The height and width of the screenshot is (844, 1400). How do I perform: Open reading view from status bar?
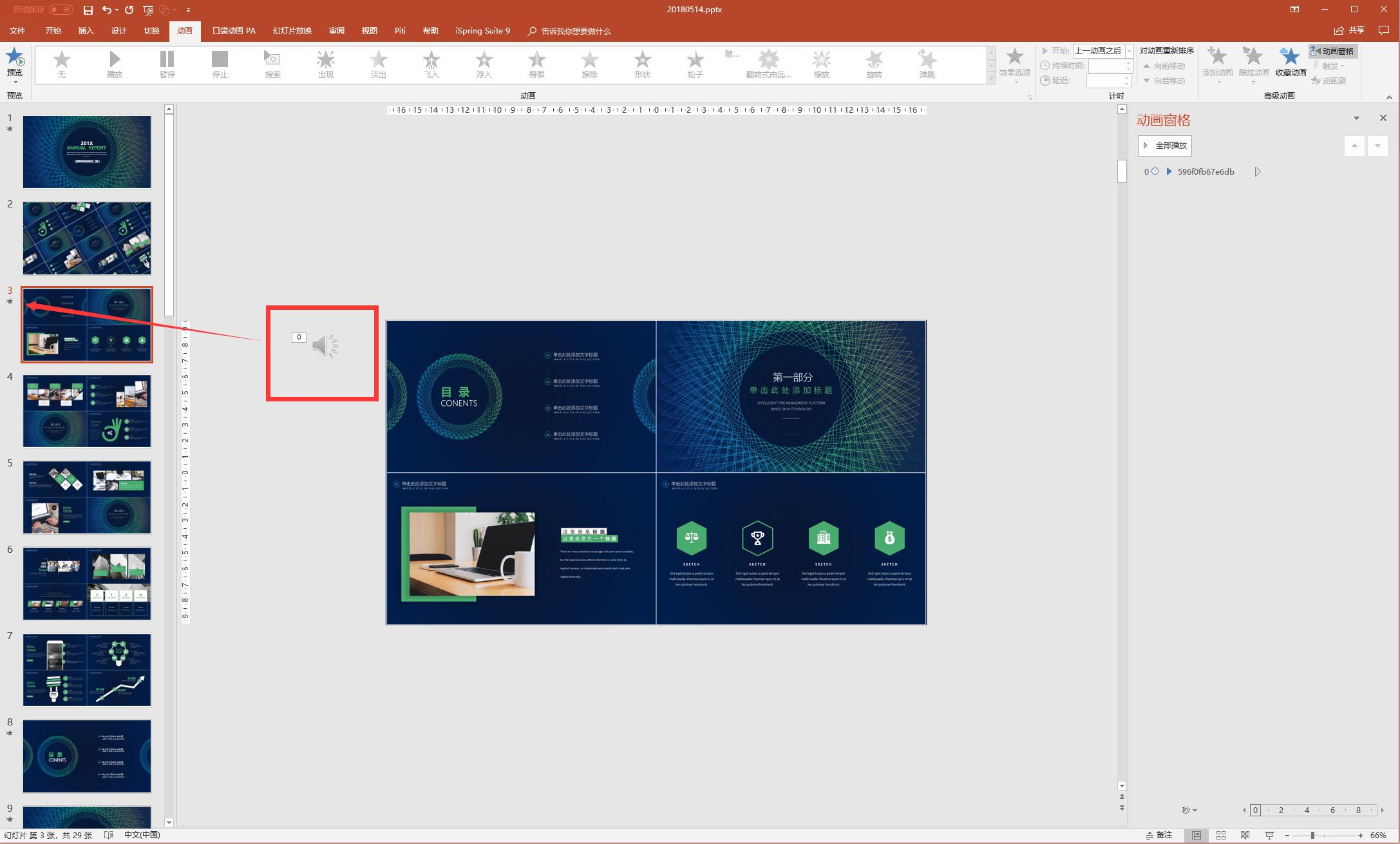pyautogui.click(x=1245, y=835)
